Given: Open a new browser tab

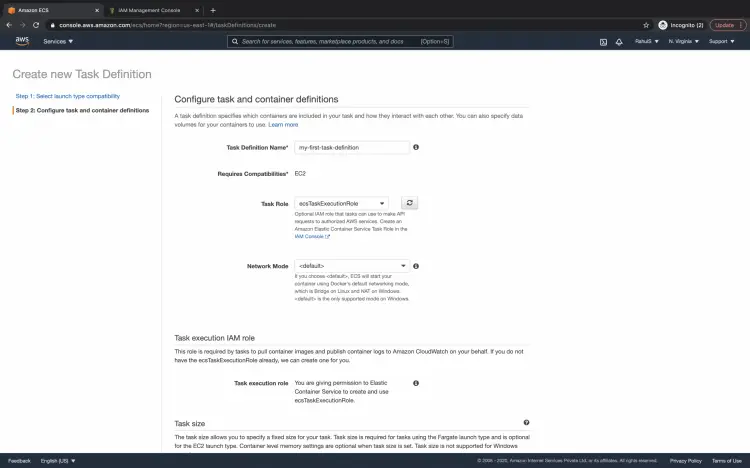Looking at the screenshot, I should [213, 10].
